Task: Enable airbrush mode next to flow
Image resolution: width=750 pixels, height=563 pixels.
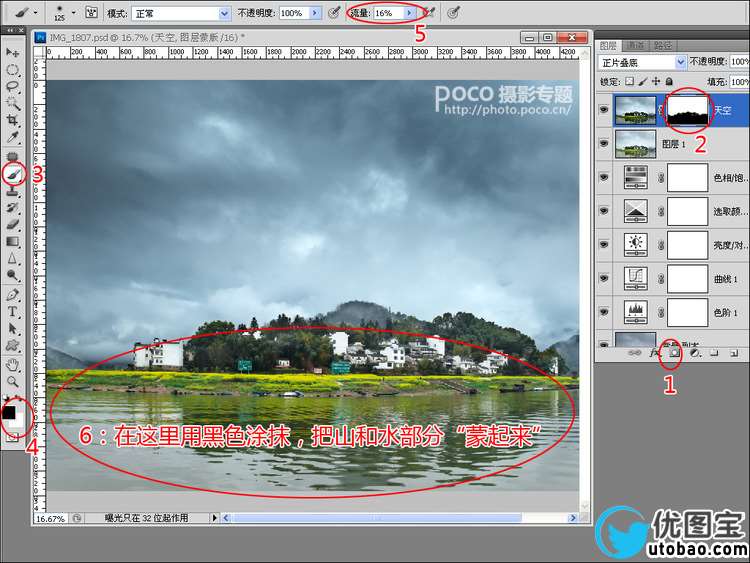Action: coord(429,13)
